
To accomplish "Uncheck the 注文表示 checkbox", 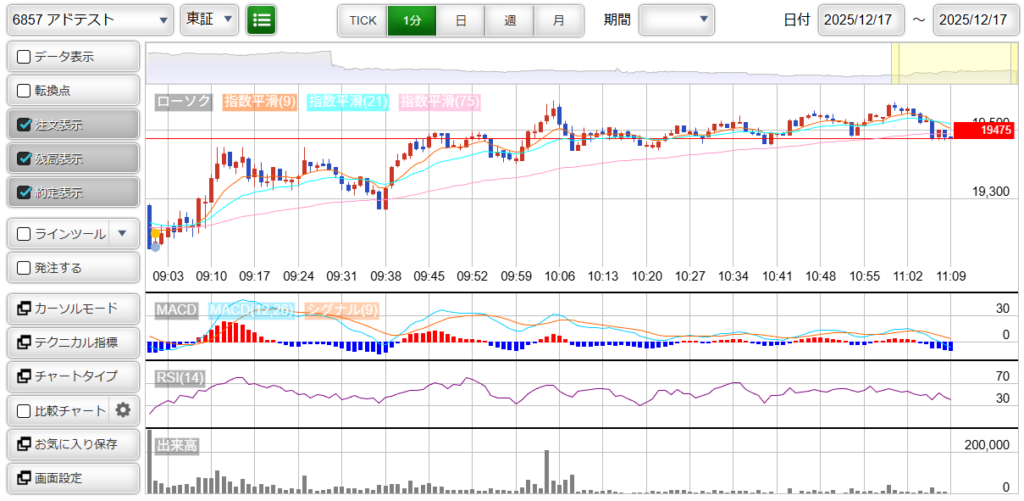I will (25, 125).
